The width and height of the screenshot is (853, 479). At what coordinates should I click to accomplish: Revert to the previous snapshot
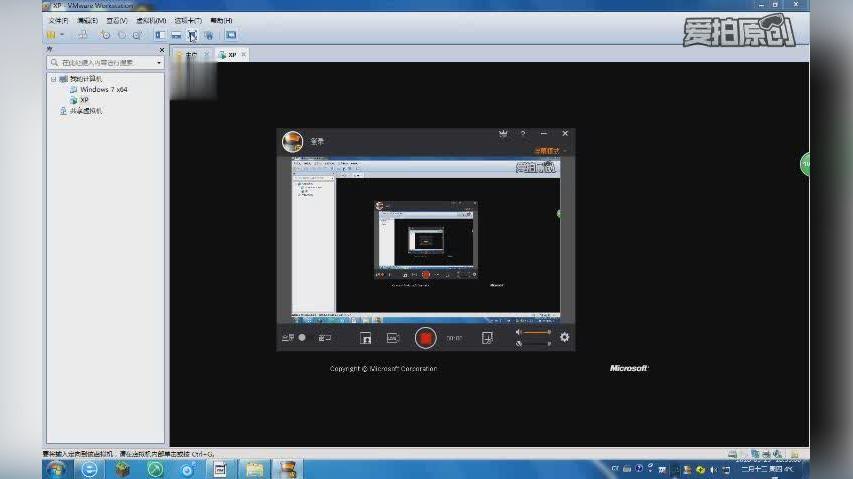click(x=121, y=35)
